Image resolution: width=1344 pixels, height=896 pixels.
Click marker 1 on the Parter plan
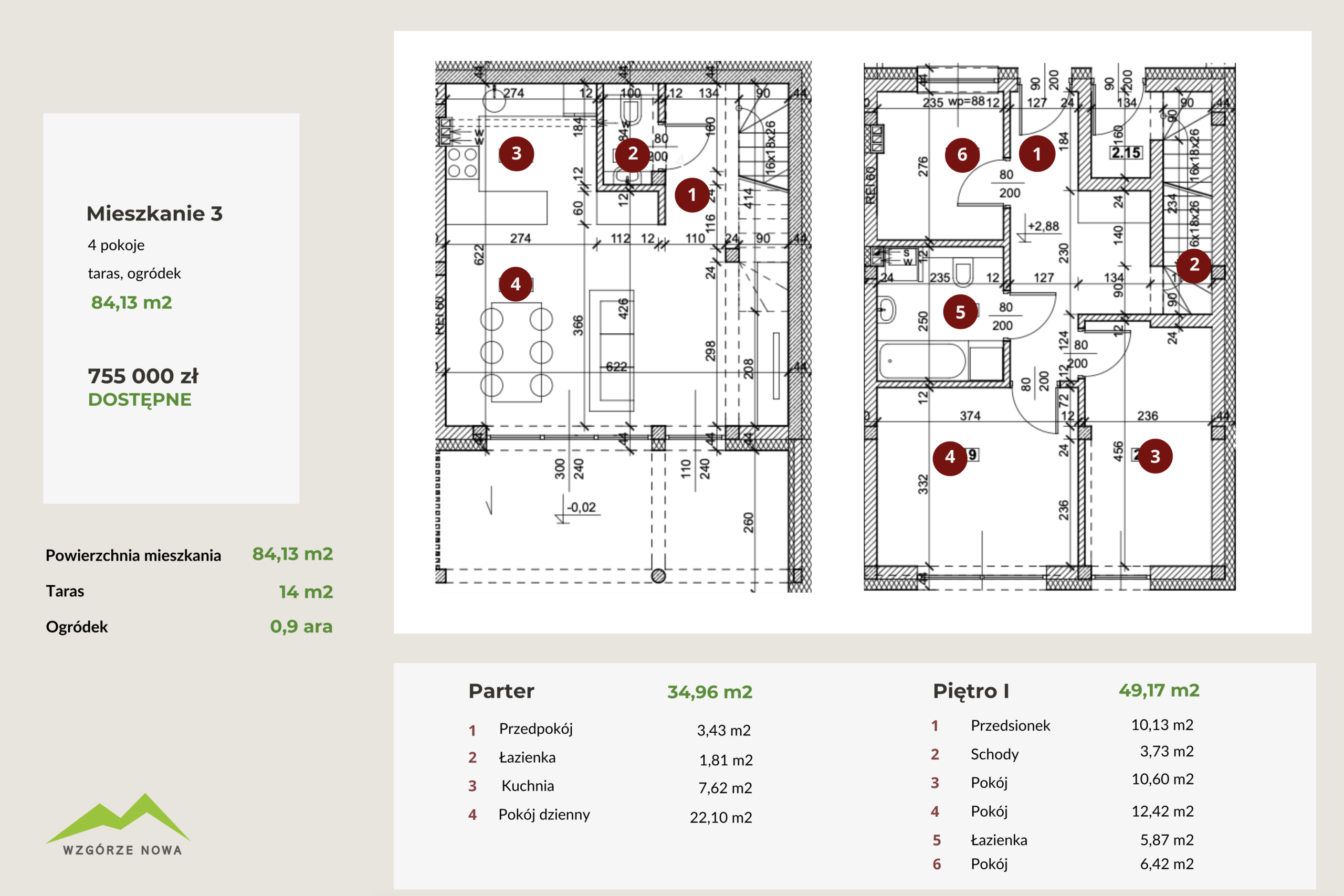coord(692,195)
